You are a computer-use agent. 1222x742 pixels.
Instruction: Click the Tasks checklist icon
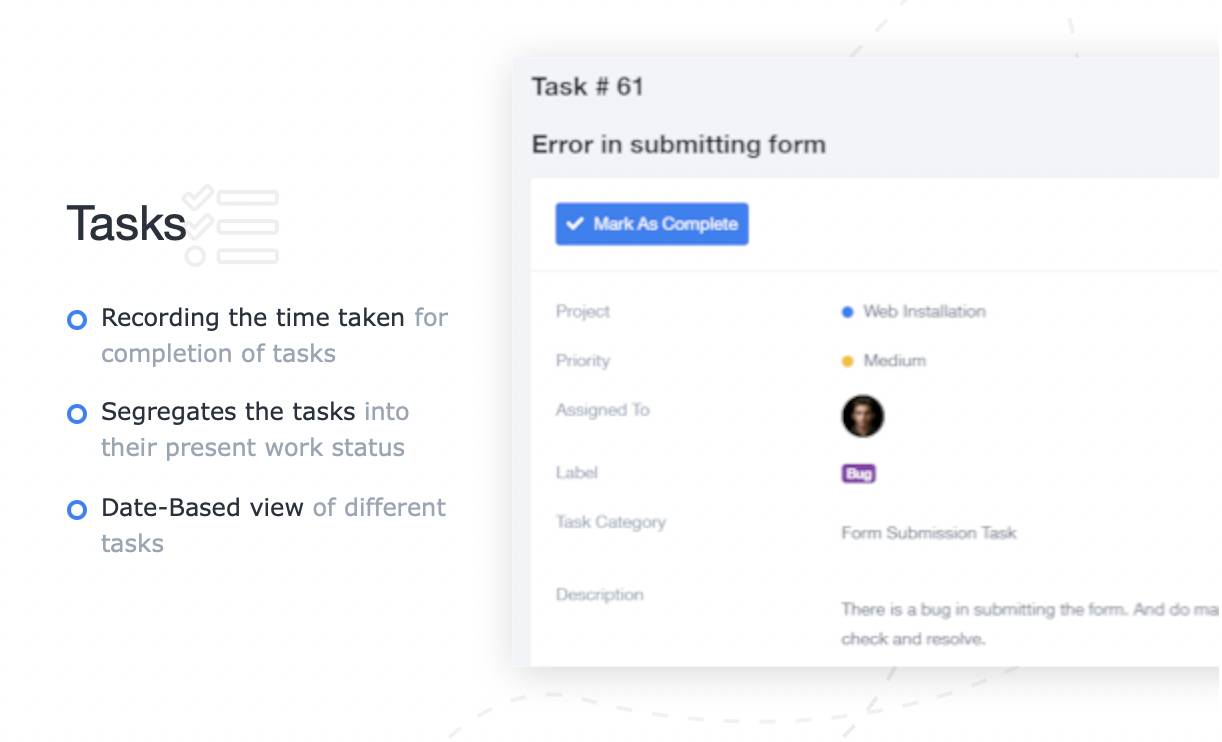coord(232,226)
